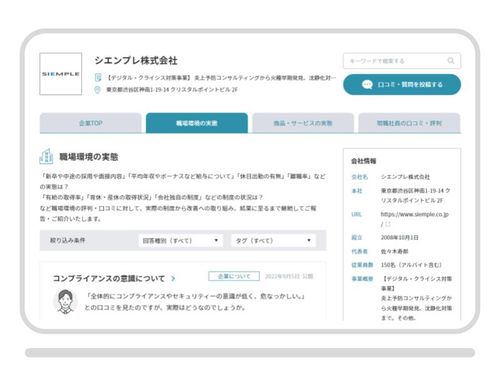Click the 2008年10月1日 founding date value
Screen dimensions: 500x375
(399, 238)
